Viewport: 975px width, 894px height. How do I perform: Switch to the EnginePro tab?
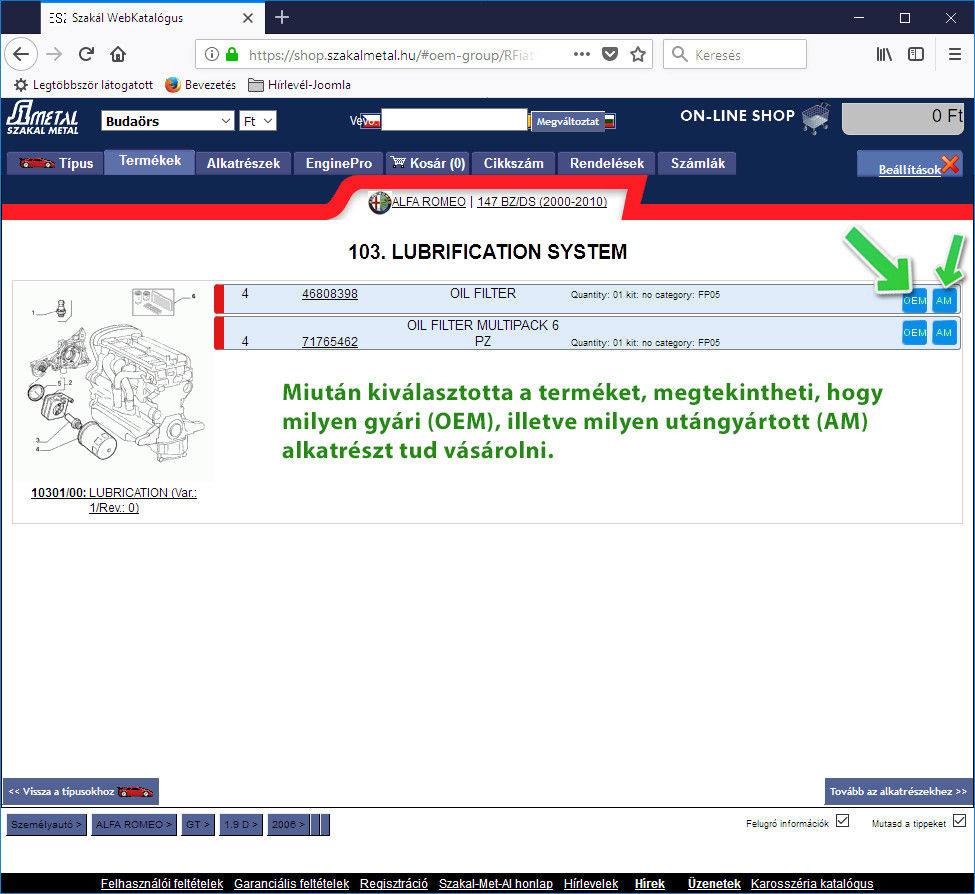click(x=339, y=164)
